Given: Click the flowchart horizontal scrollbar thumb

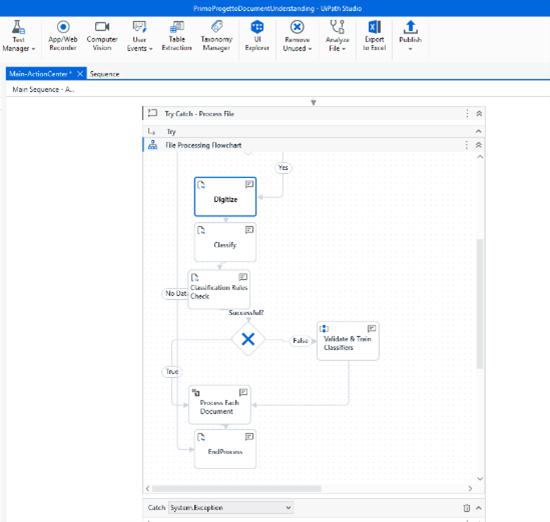Looking at the screenshot, I should (237, 488).
